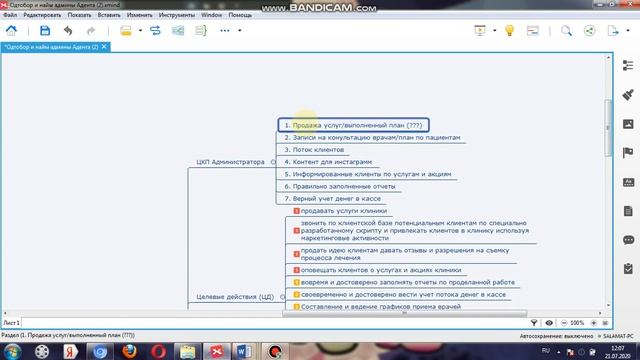Open the Помощь menu
The image size is (640, 360).
tap(240, 15)
